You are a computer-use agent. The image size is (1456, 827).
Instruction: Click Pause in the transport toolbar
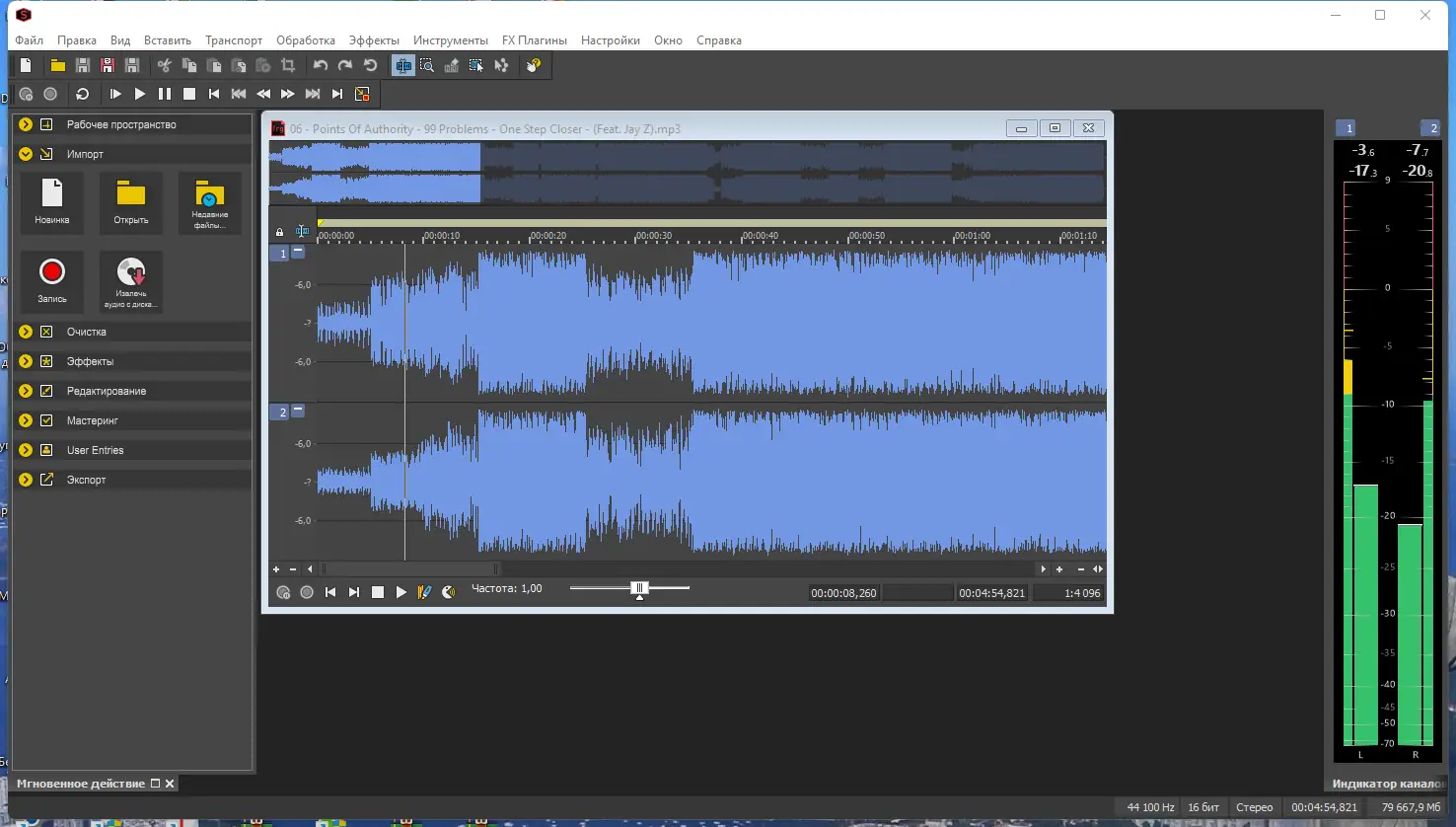click(165, 94)
